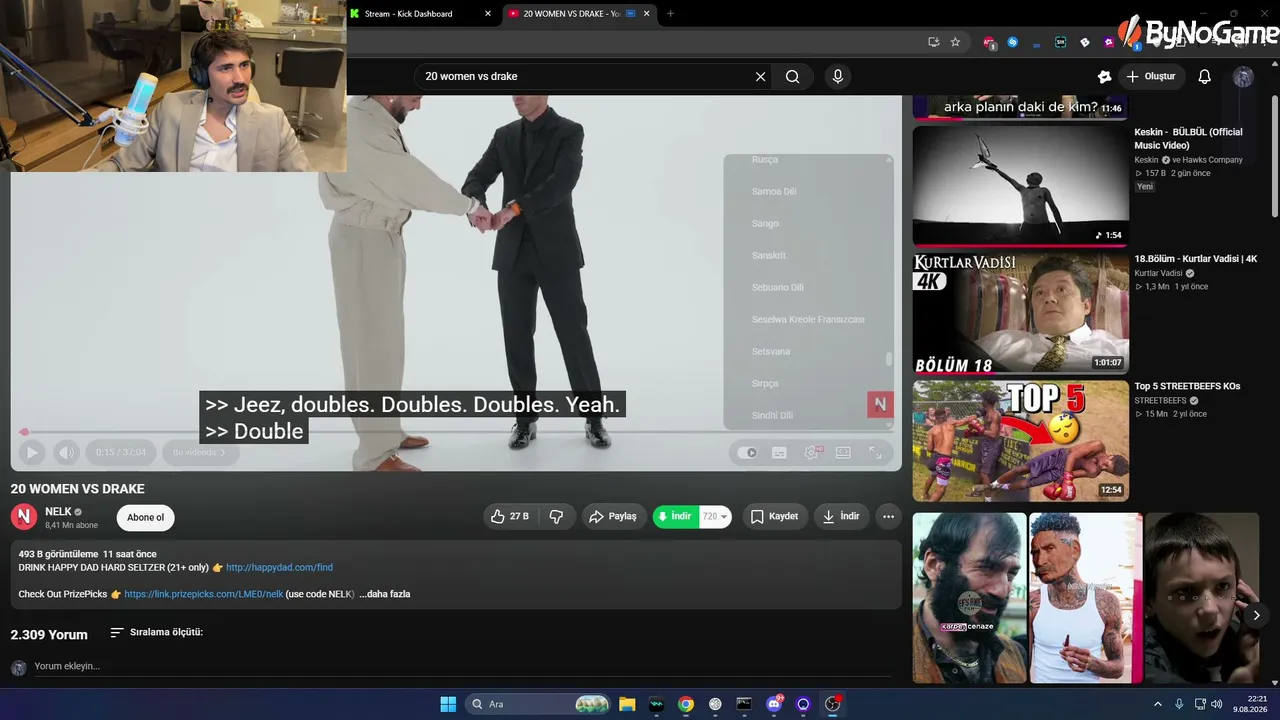Image resolution: width=1280 pixels, height=720 pixels.
Task: Click the green İndir download button
Action: point(676,517)
